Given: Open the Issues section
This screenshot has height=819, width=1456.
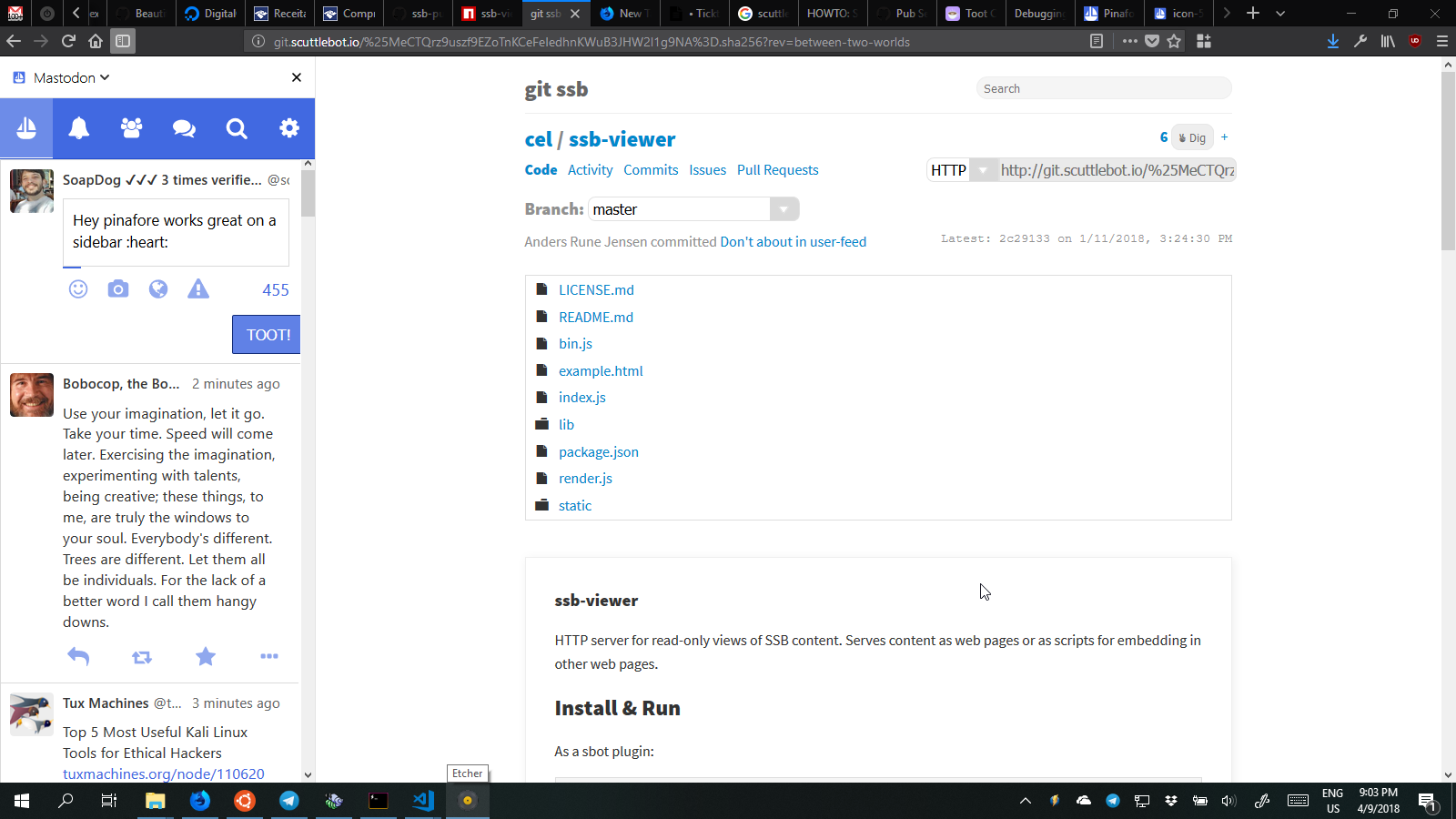Looking at the screenshot, I should [x=707, y=170].
